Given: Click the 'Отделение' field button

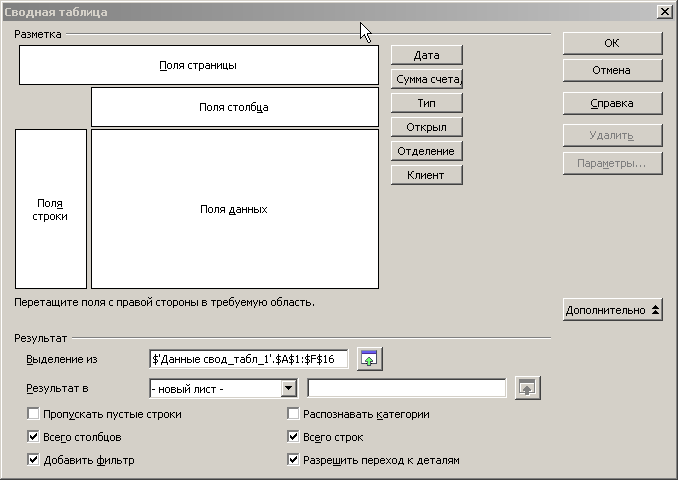Looking at the screenshot, I should (426, 151).
